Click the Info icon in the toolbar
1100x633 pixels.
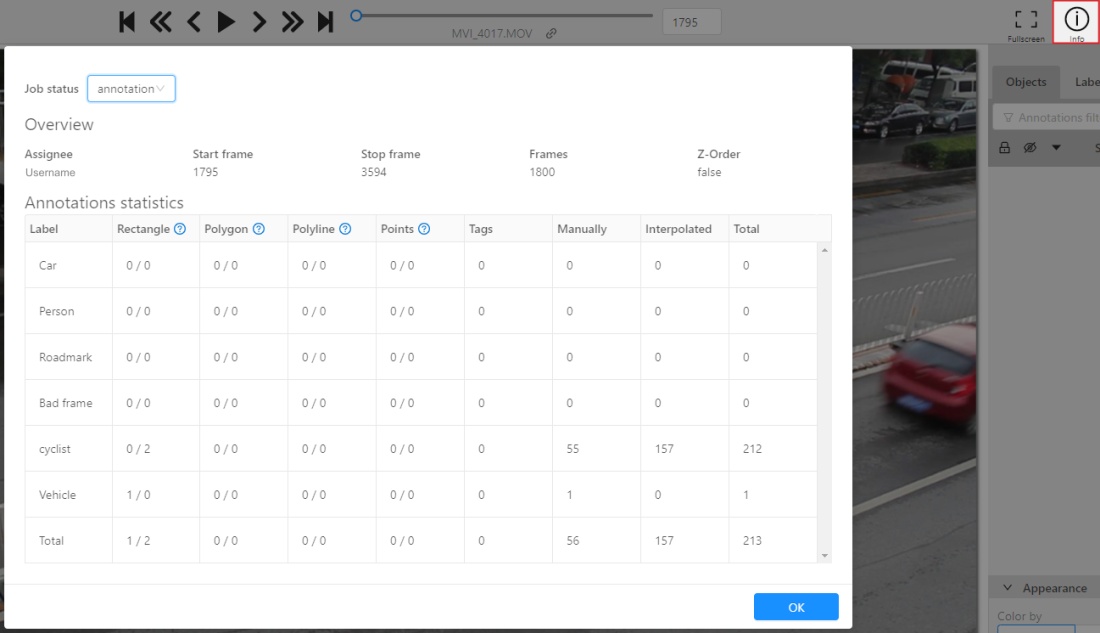1076,20
